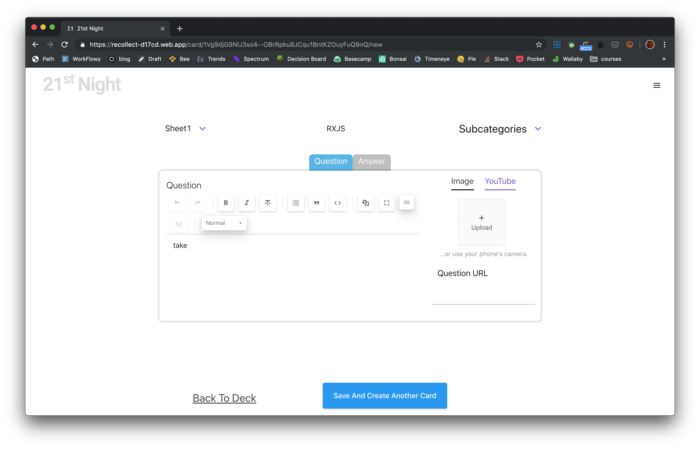Viewport: 700px width, 449px height.
Task: Insert a code block
Action: [338, 203]
